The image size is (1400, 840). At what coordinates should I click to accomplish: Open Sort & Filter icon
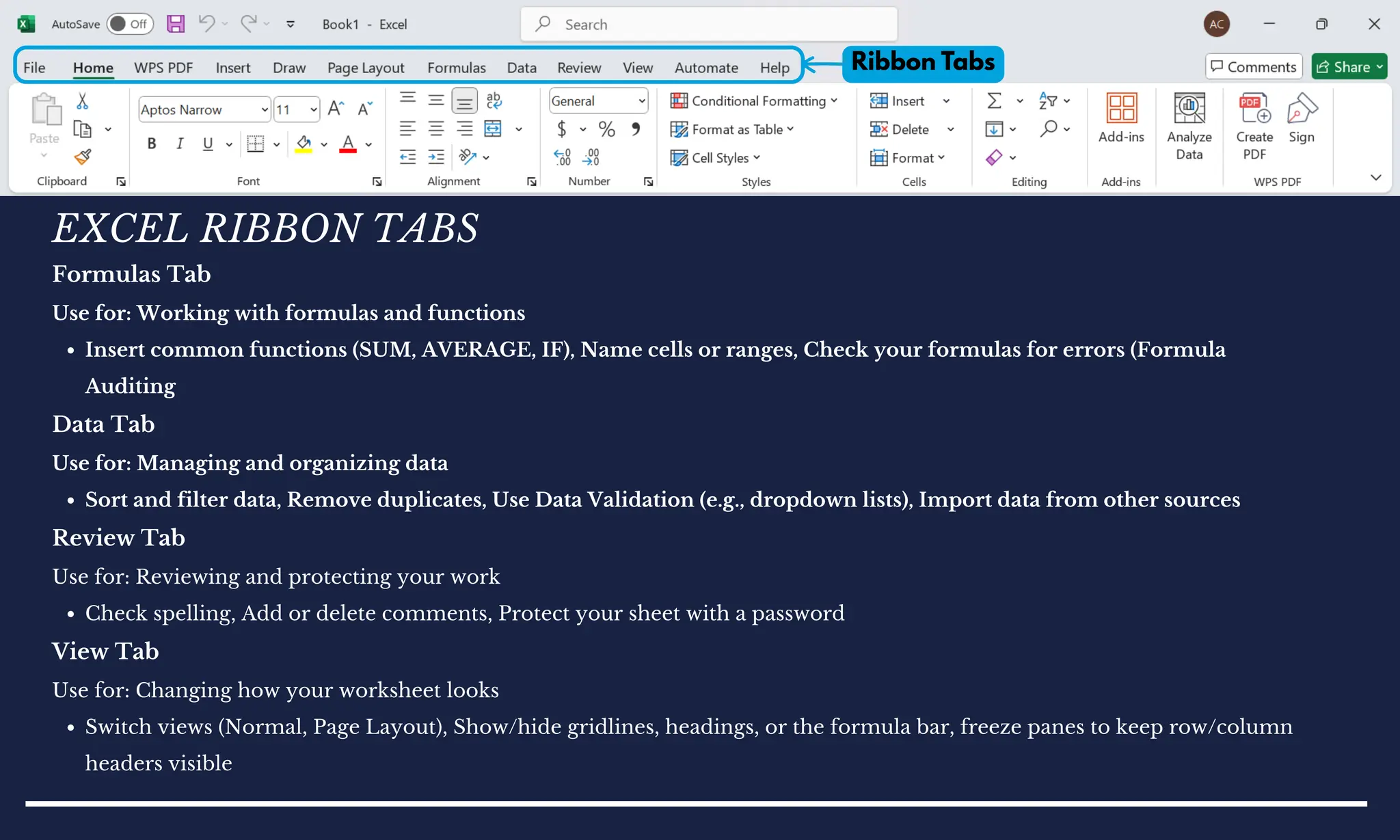(1048, 100)
